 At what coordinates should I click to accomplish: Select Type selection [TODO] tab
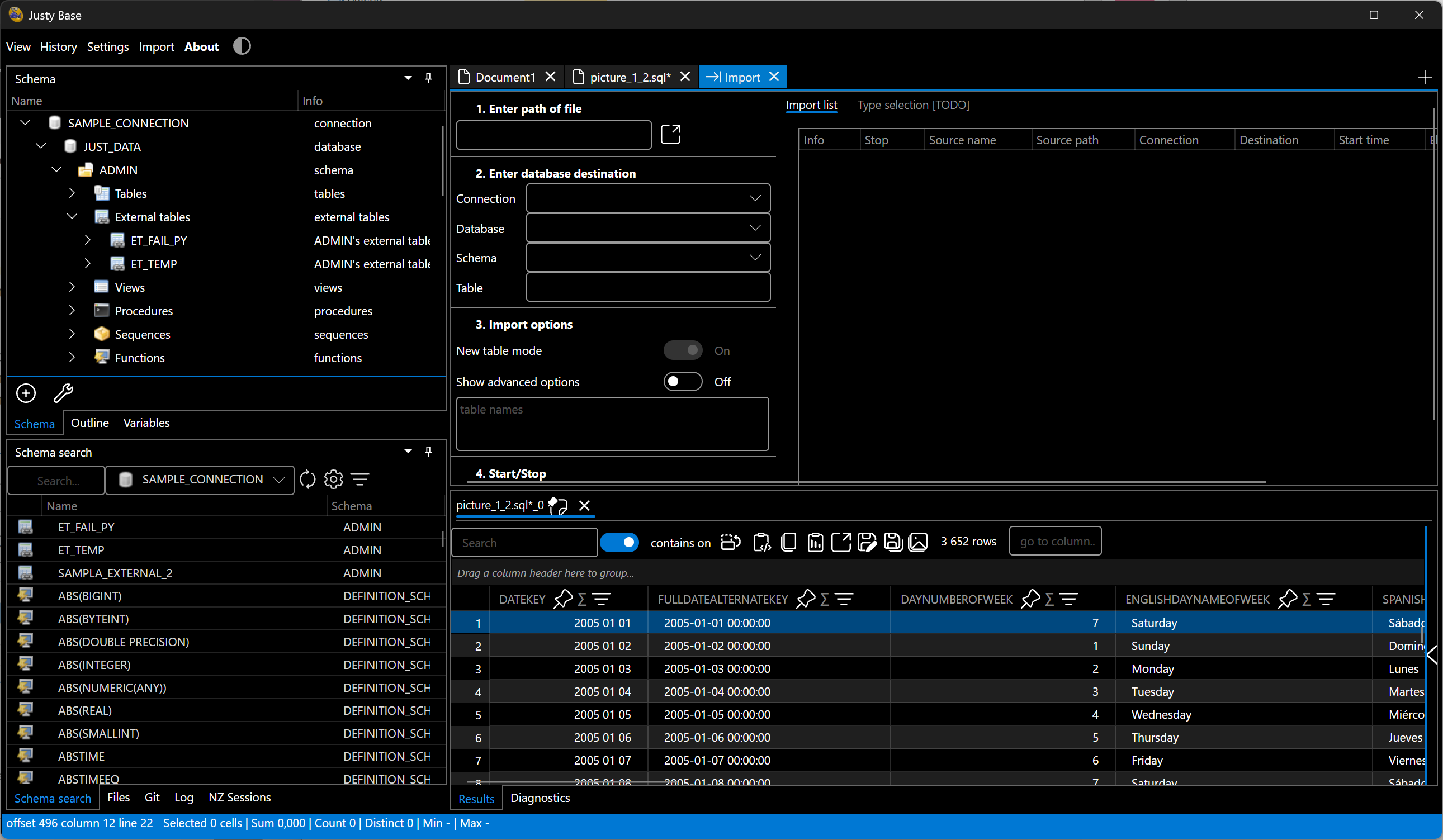click(913, 105)
